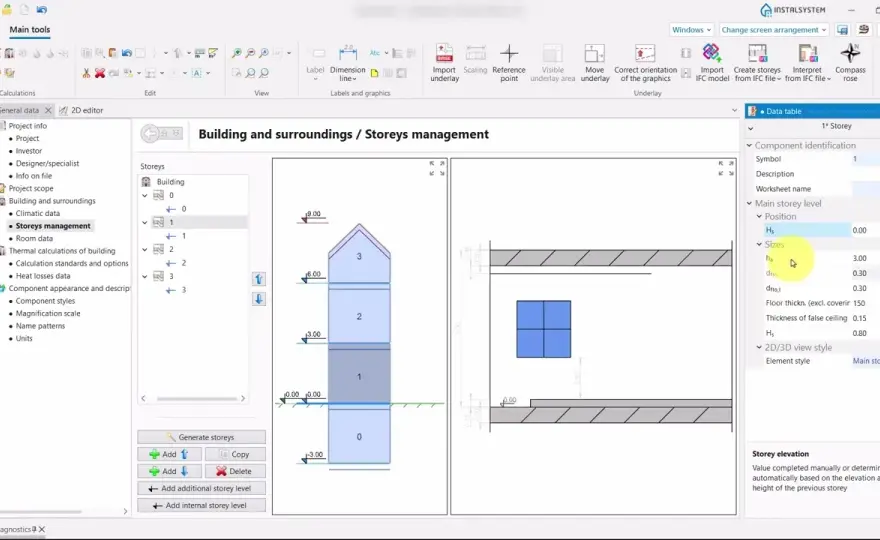Insert a Compass rose
The image size is (880, 540).
tap(850, 63)
